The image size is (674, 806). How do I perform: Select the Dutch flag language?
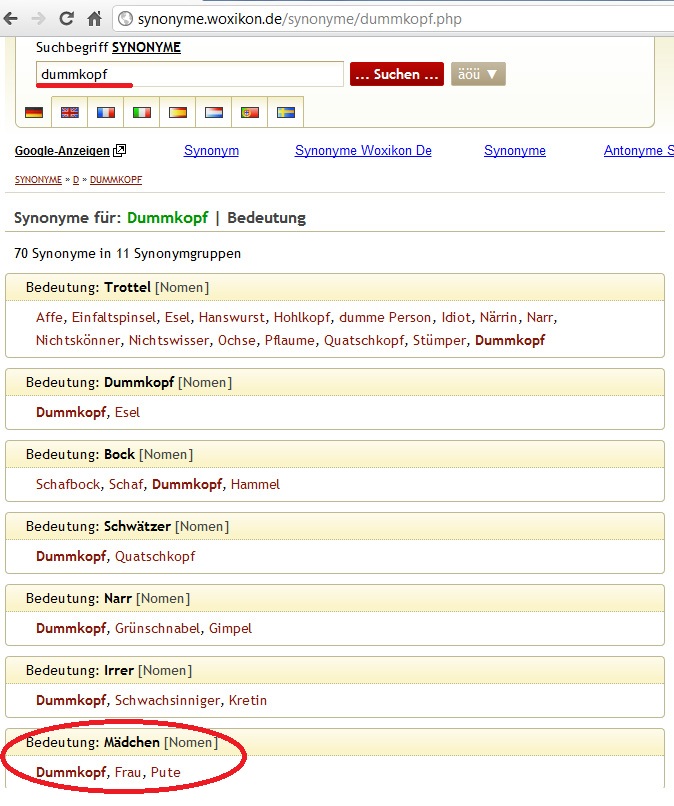point(214,113)
